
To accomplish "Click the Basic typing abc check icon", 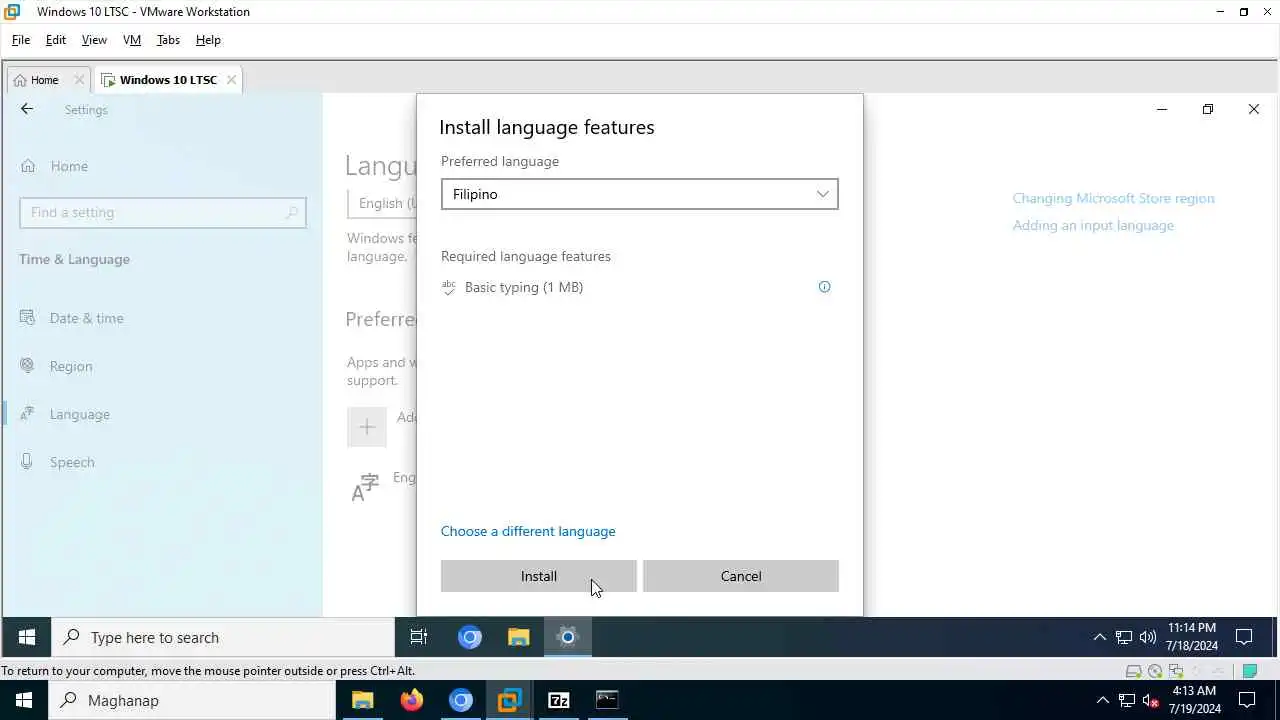I will (449, 287).
